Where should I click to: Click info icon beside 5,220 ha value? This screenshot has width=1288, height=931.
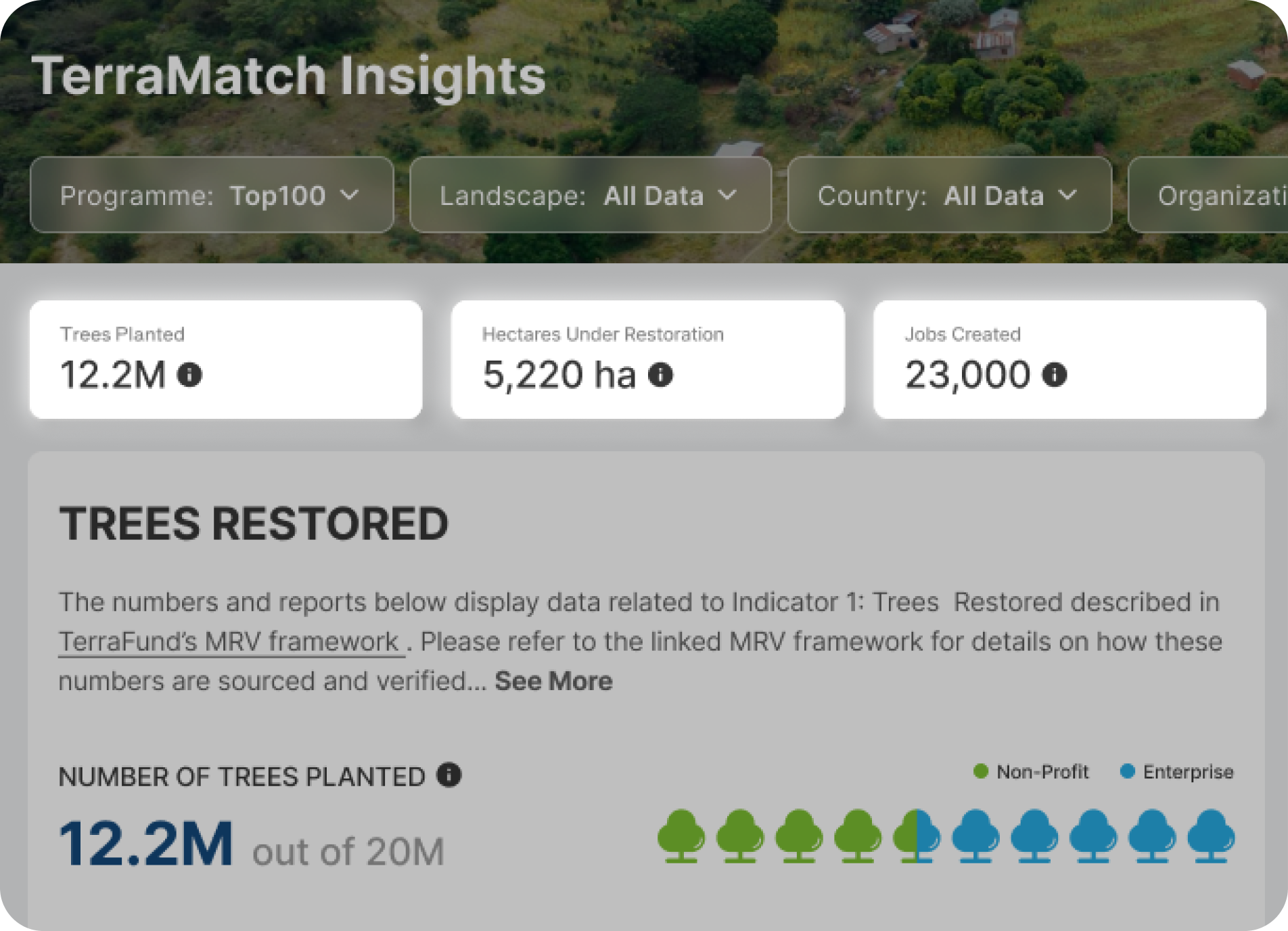click(x=660, y=375)
